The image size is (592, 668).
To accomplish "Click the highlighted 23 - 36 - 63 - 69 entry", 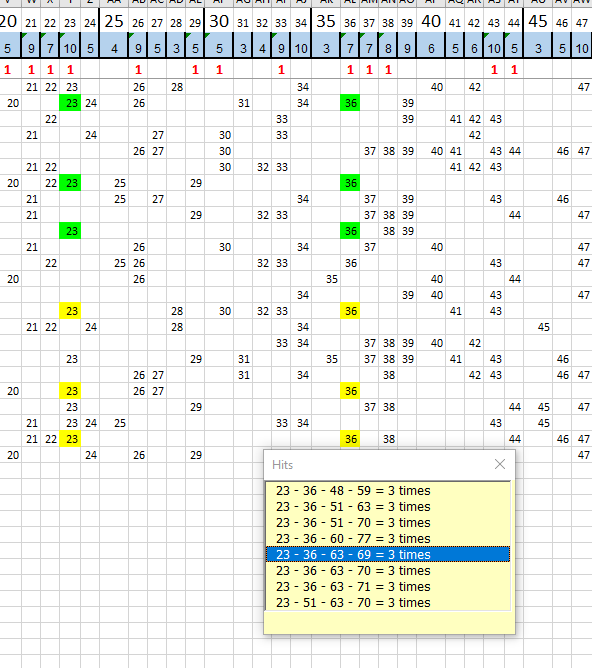I will coord(388,555).
